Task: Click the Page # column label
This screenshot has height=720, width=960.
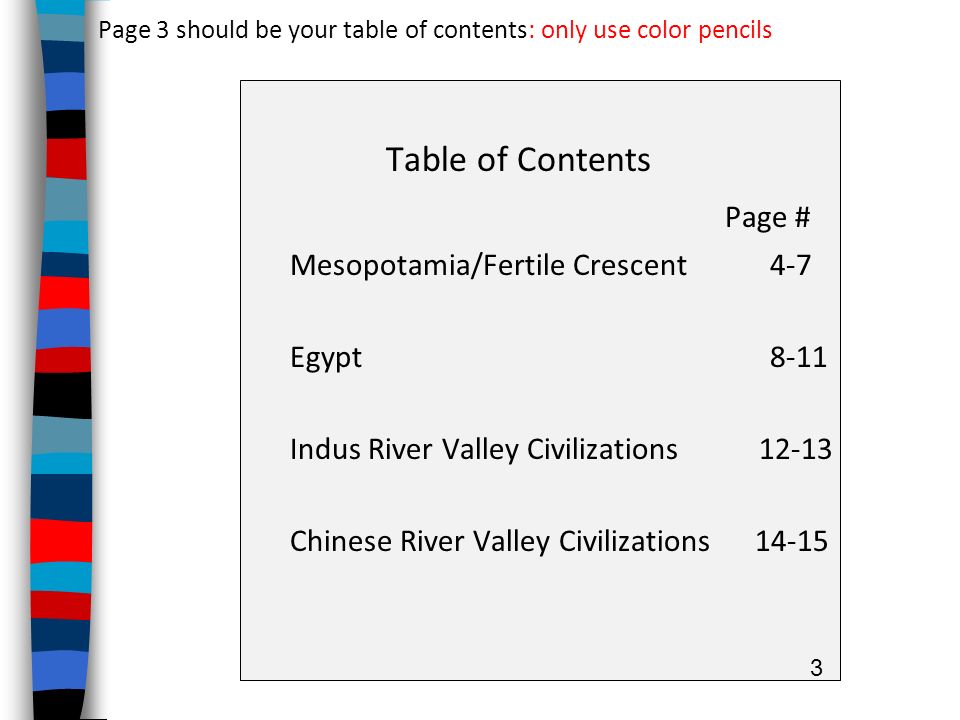Action: point(768,218)
